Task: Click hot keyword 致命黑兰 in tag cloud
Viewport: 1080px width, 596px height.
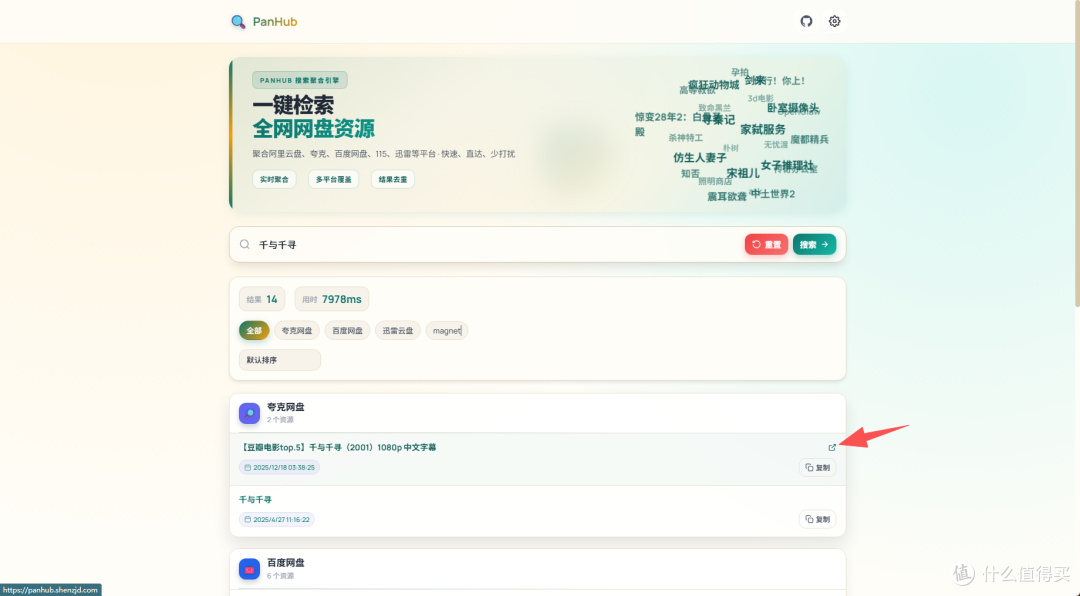Action: point(714,107)
